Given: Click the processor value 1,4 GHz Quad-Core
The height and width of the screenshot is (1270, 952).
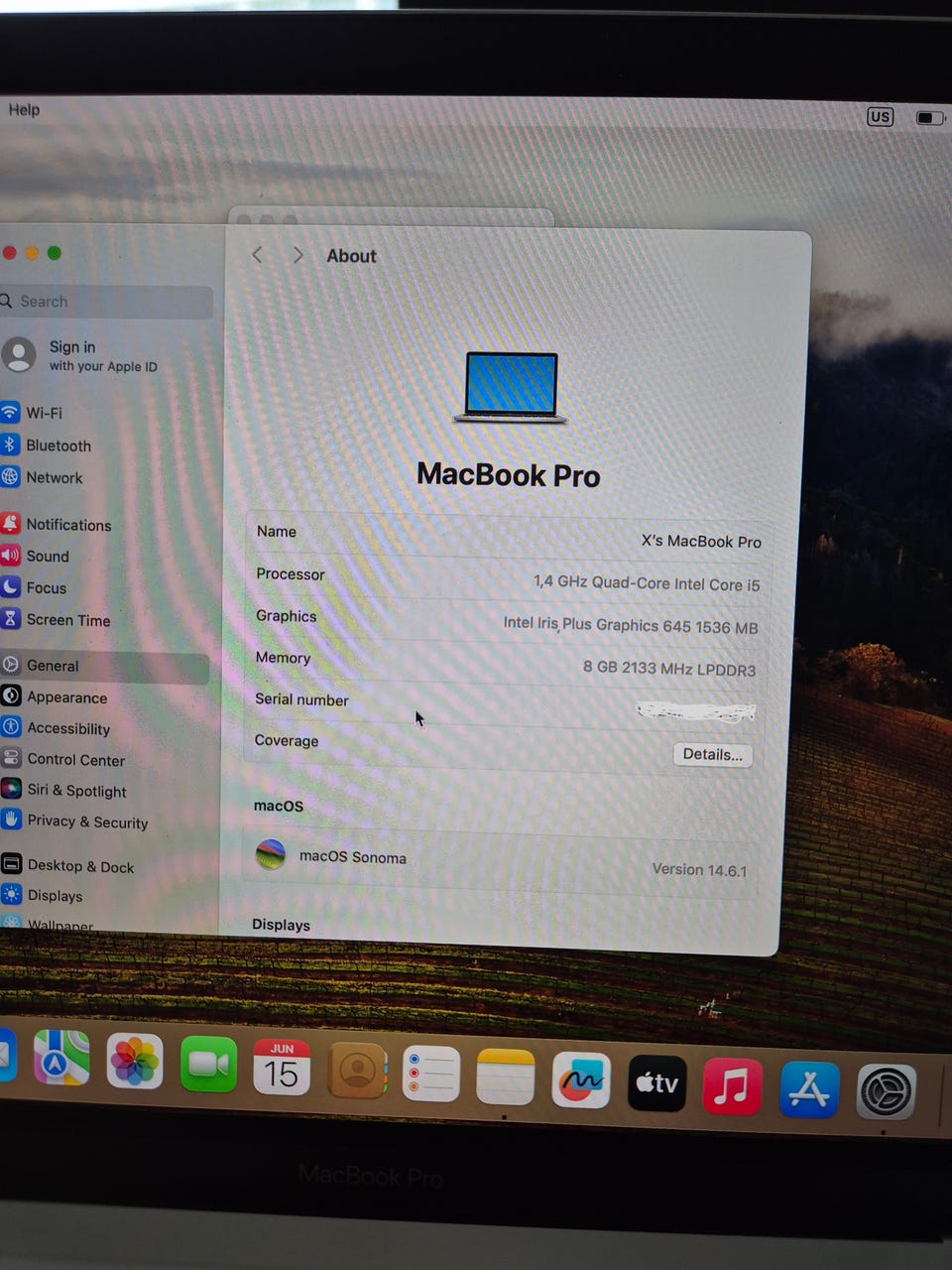Looking at the screenshot, I should 647,583.
